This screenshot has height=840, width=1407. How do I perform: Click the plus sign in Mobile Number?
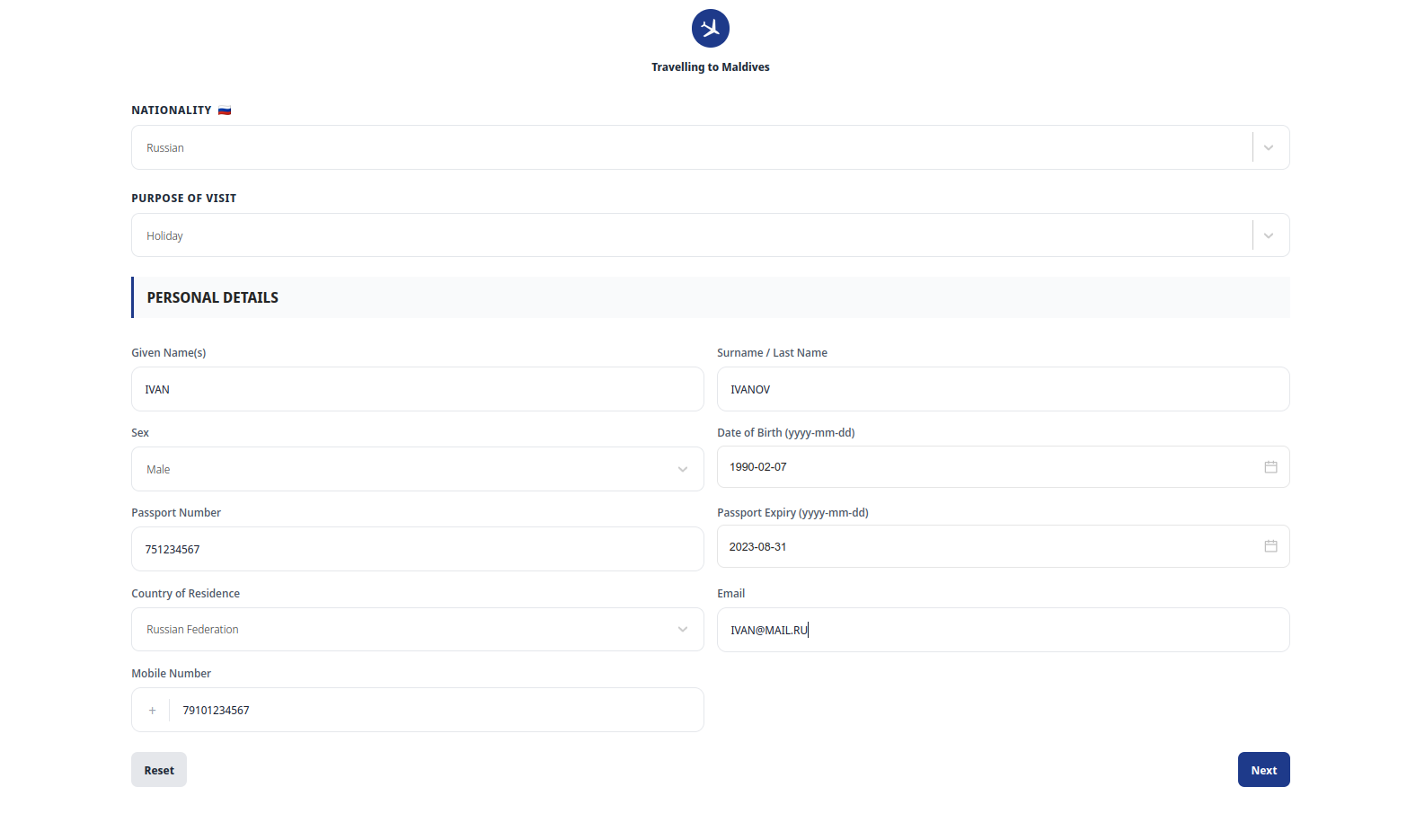(152, 711)
